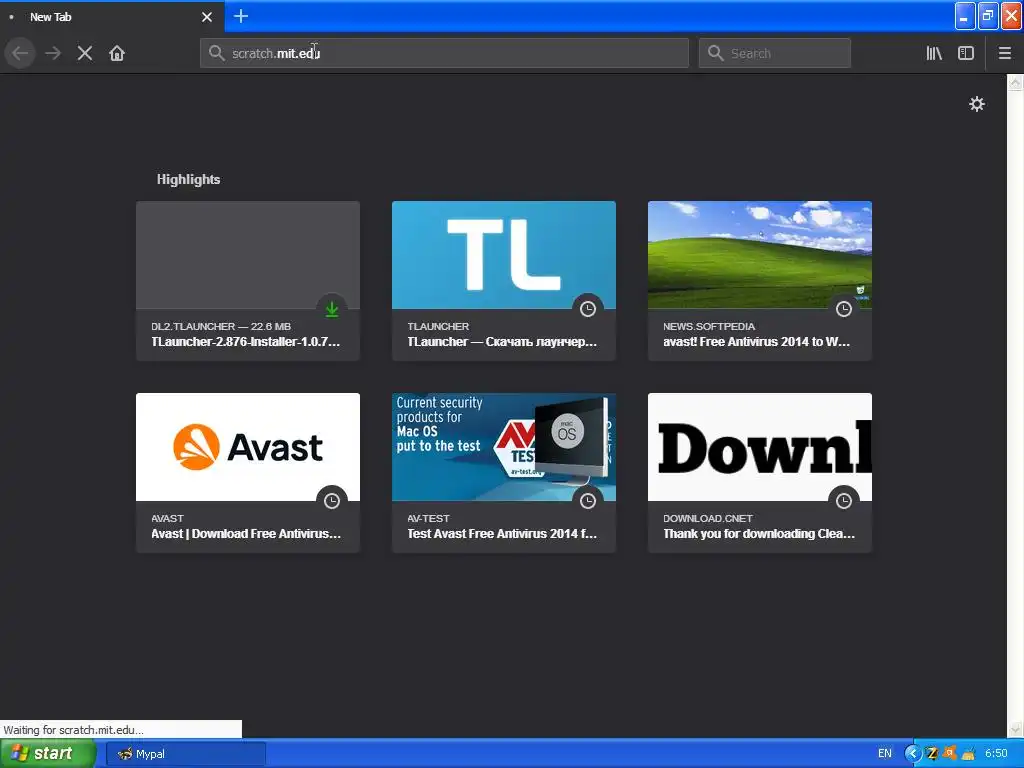Click 'avast! Free Antivirus 2014 to W…' title

point(757,342)
